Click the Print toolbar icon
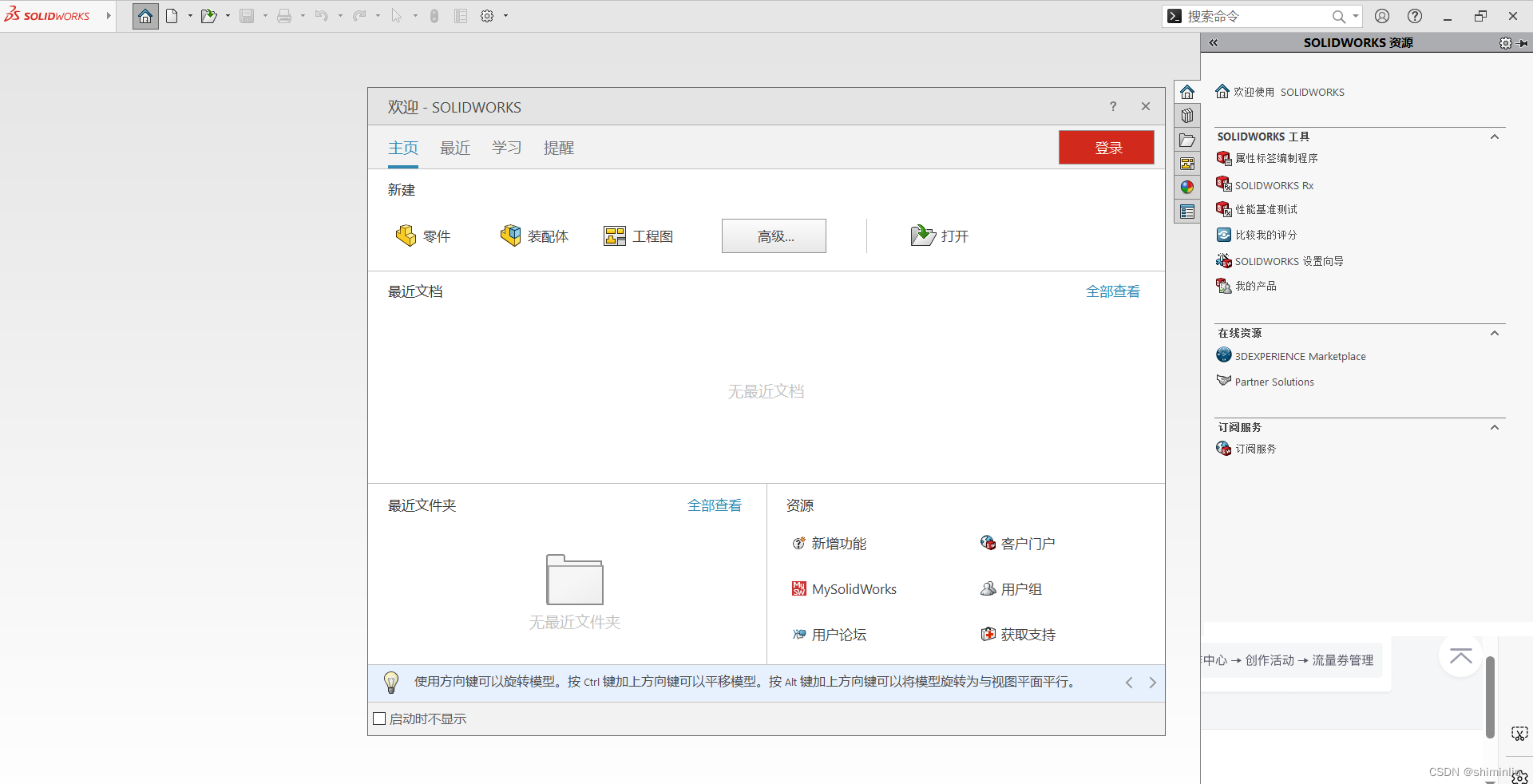1533x784 pixels. [284, 16]
